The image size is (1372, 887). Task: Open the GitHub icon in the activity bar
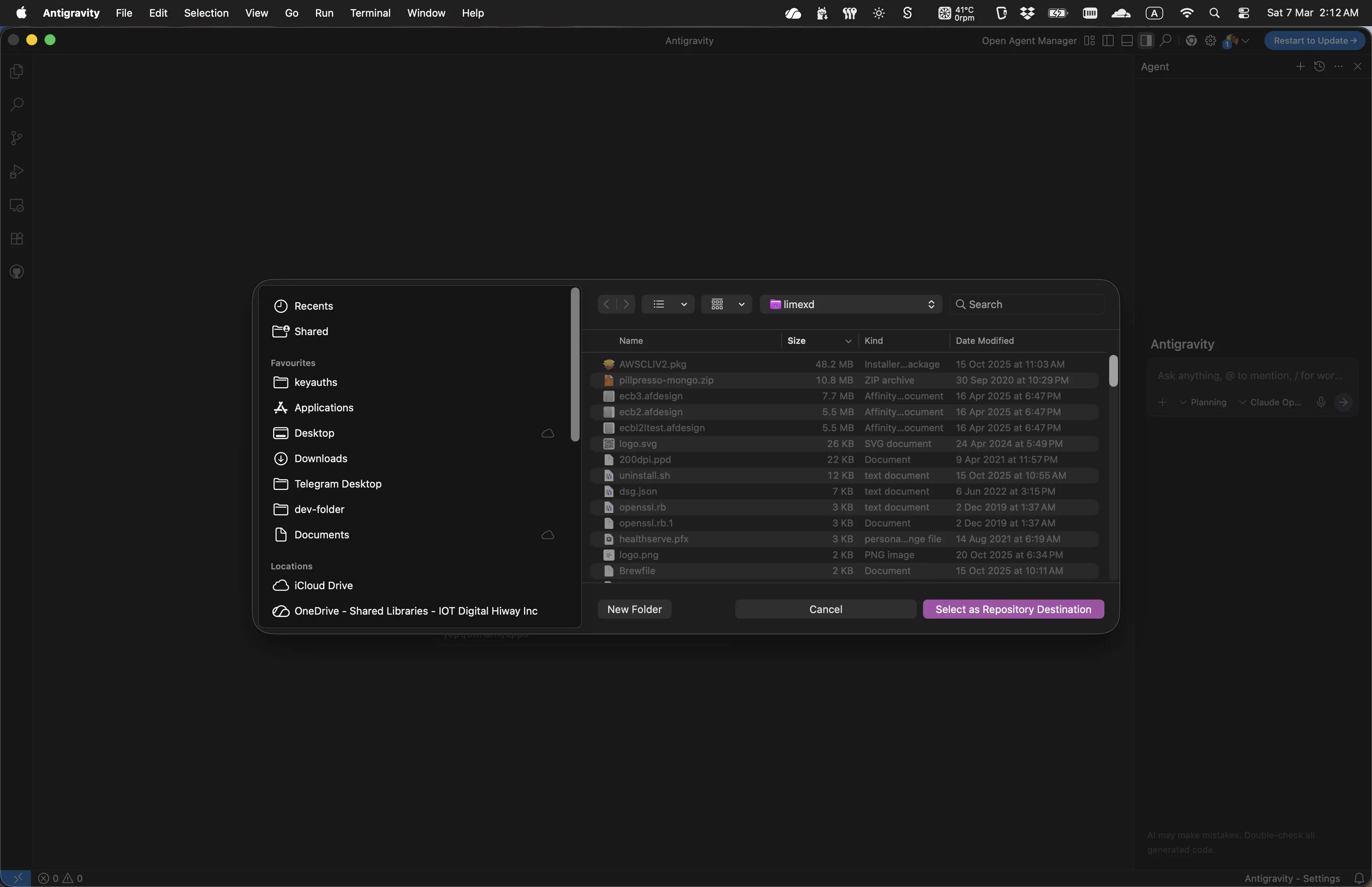(17, 272)
